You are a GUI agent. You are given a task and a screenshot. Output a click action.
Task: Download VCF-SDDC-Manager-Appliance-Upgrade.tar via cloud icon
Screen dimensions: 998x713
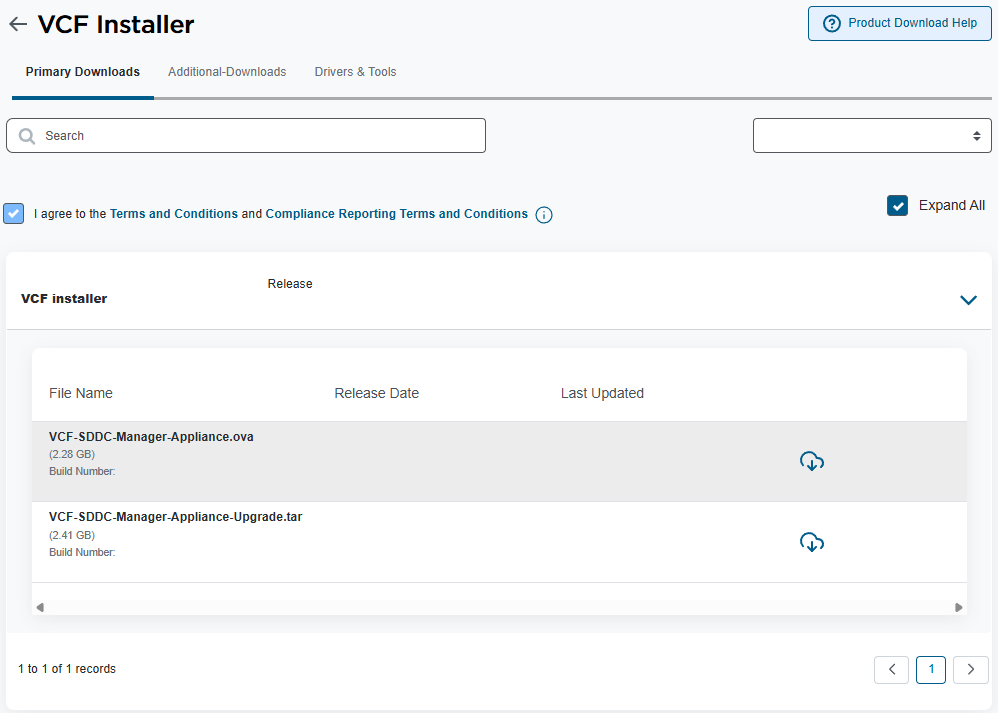(x=812, y=542)
